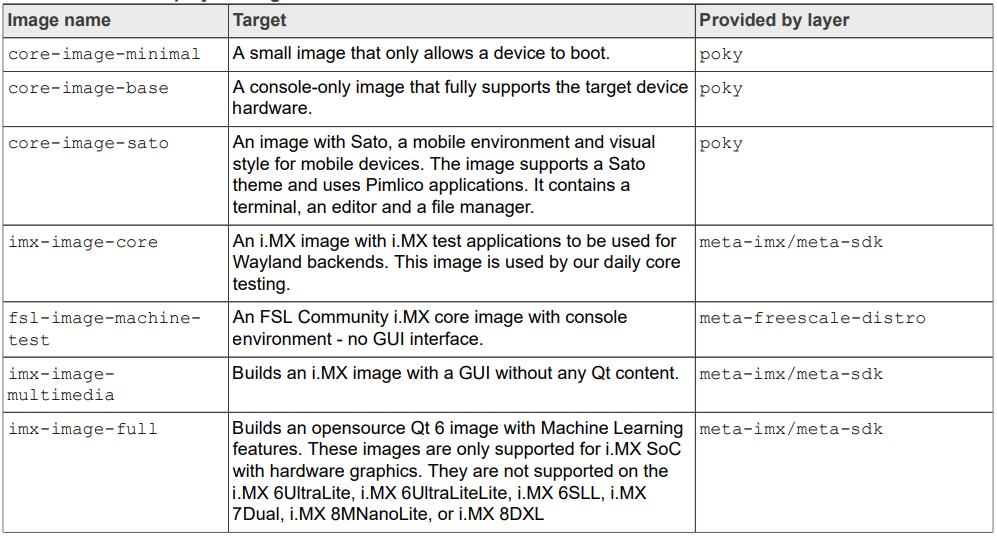
Task: Click the meta-imx/meta-sdk layer for imx-image-full
Action: (791, 429)
